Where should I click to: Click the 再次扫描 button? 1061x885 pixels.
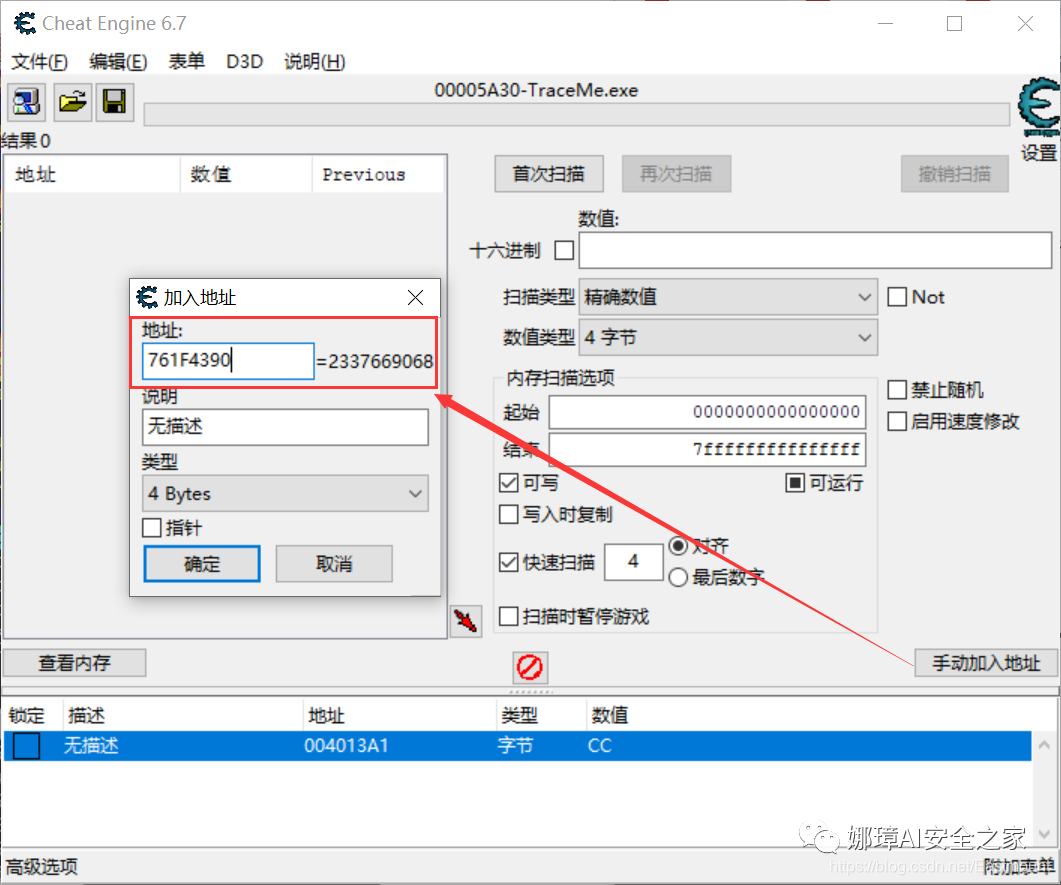pos(676,174)
